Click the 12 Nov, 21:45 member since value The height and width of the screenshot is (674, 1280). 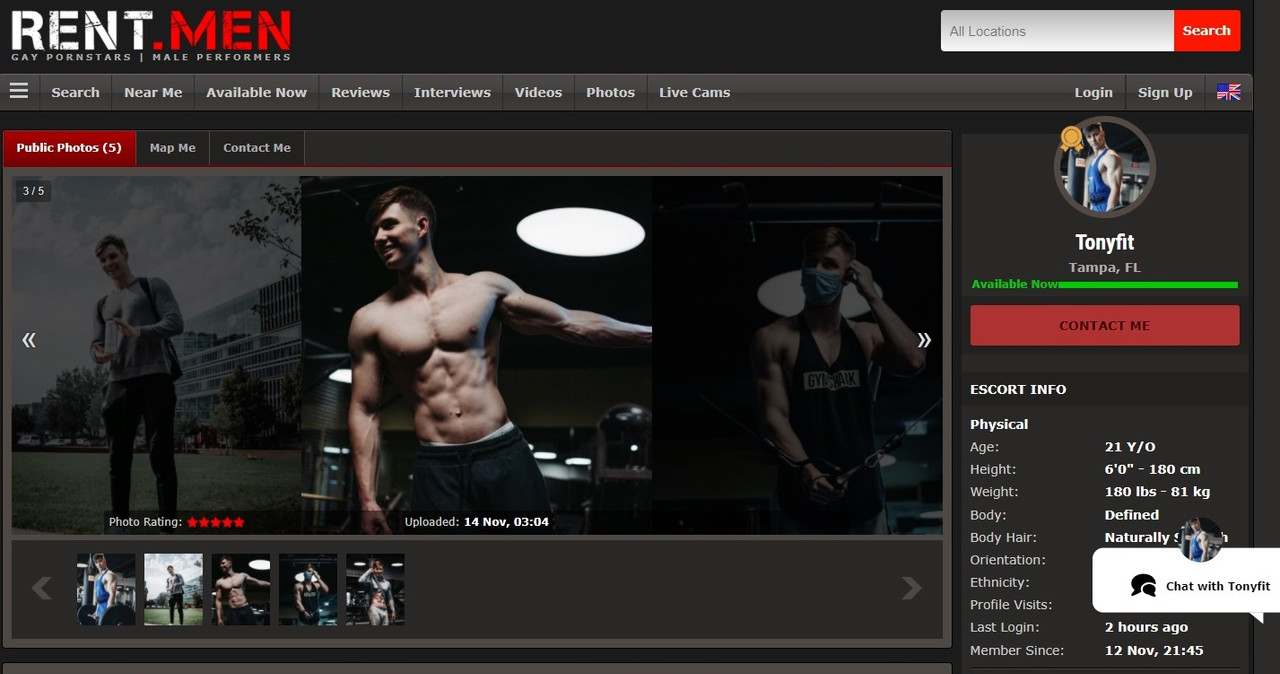tap(1154, 650)
